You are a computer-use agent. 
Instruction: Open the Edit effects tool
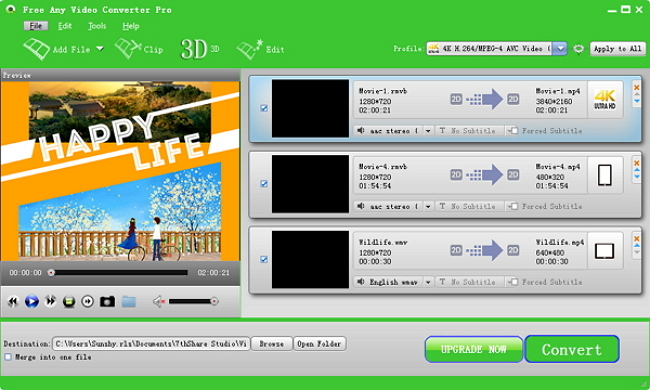260,49
